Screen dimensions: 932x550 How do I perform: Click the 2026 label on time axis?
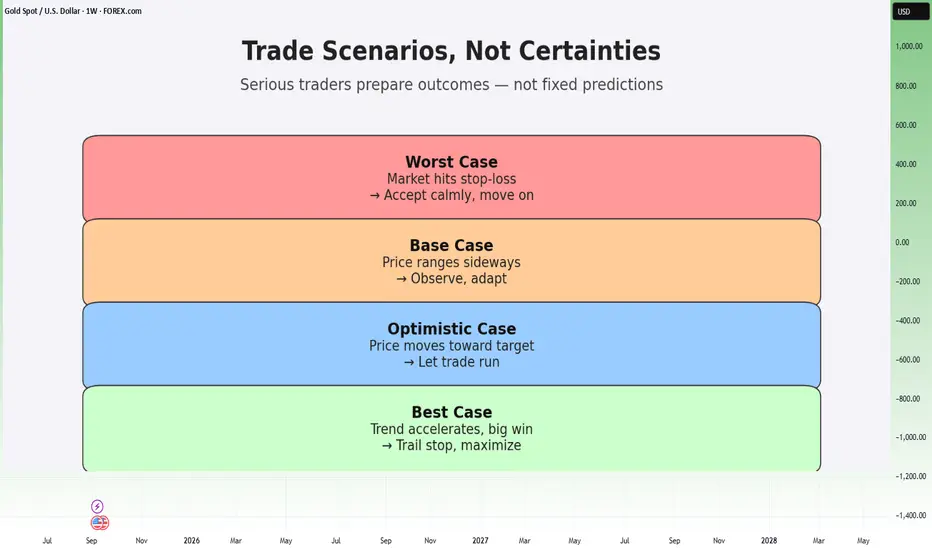(x=191, y=540)
